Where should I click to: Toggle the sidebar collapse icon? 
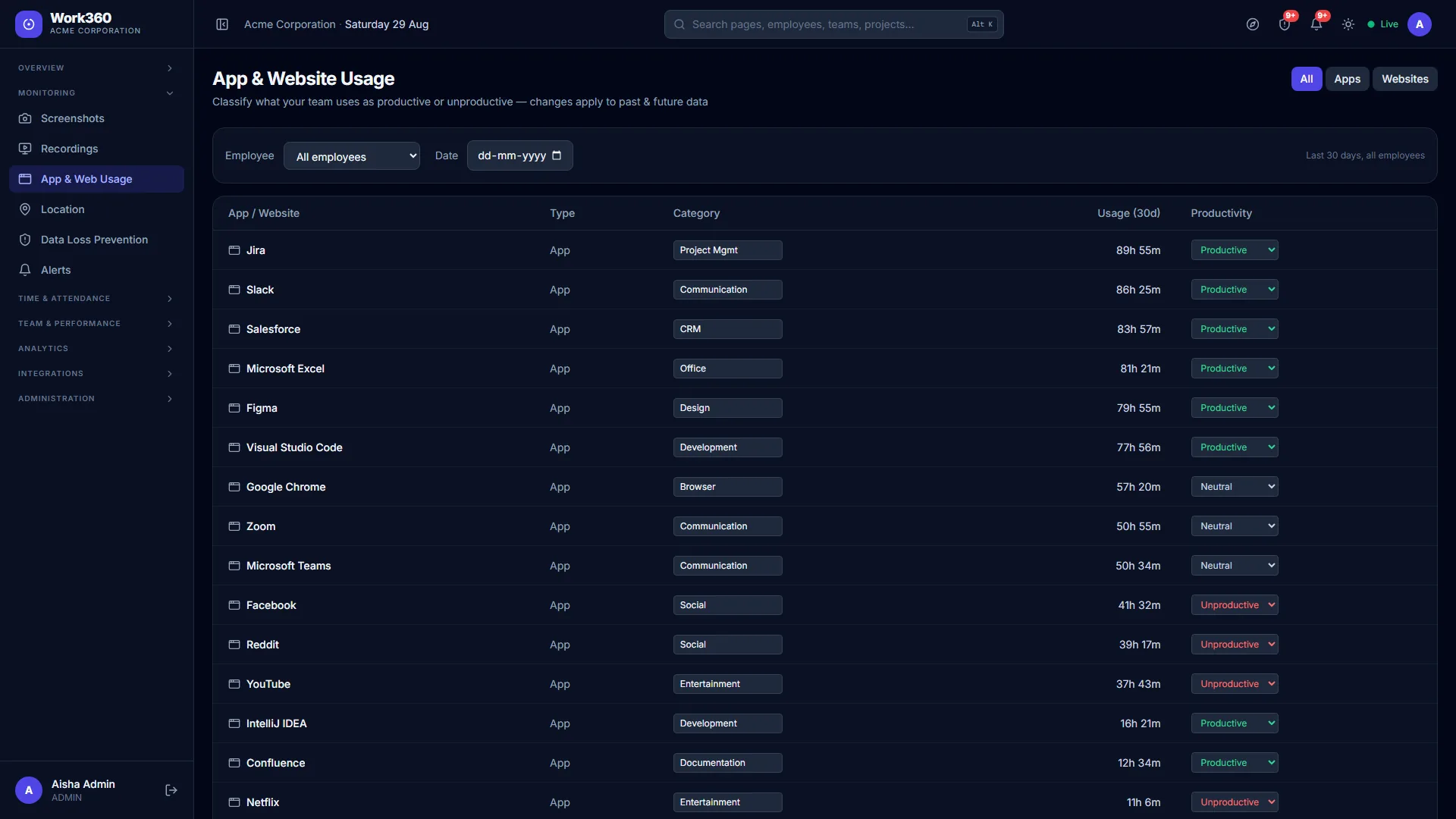point(222,24)
